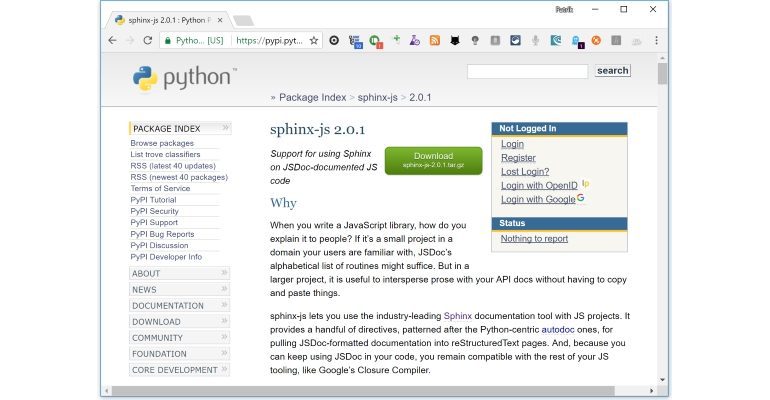Expand the DOCUMENTATION sidebar section
The image size is (770, 400).
point(179,305)
